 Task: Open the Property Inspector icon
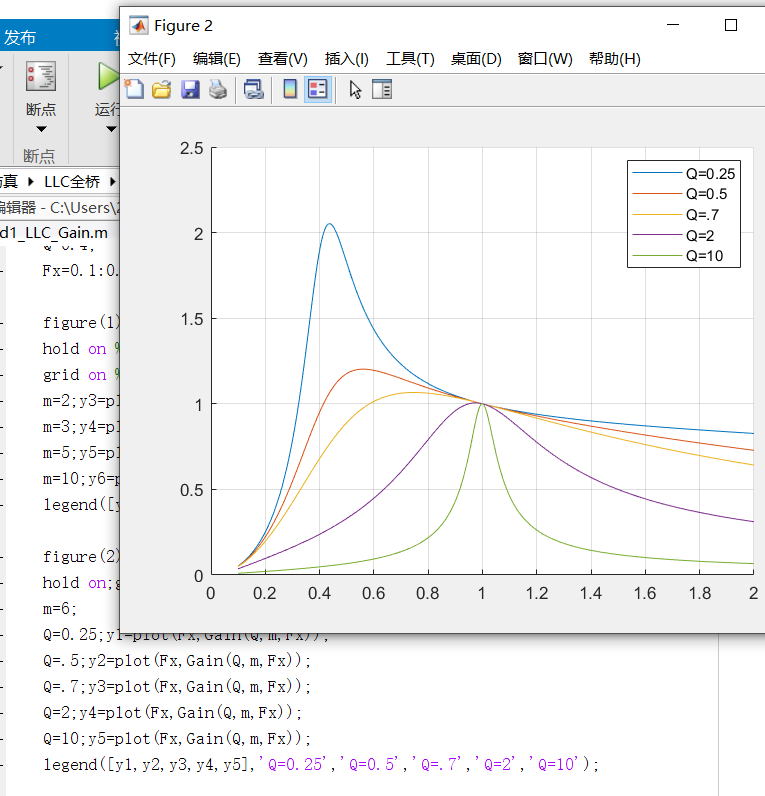click(x=382, y=89)
